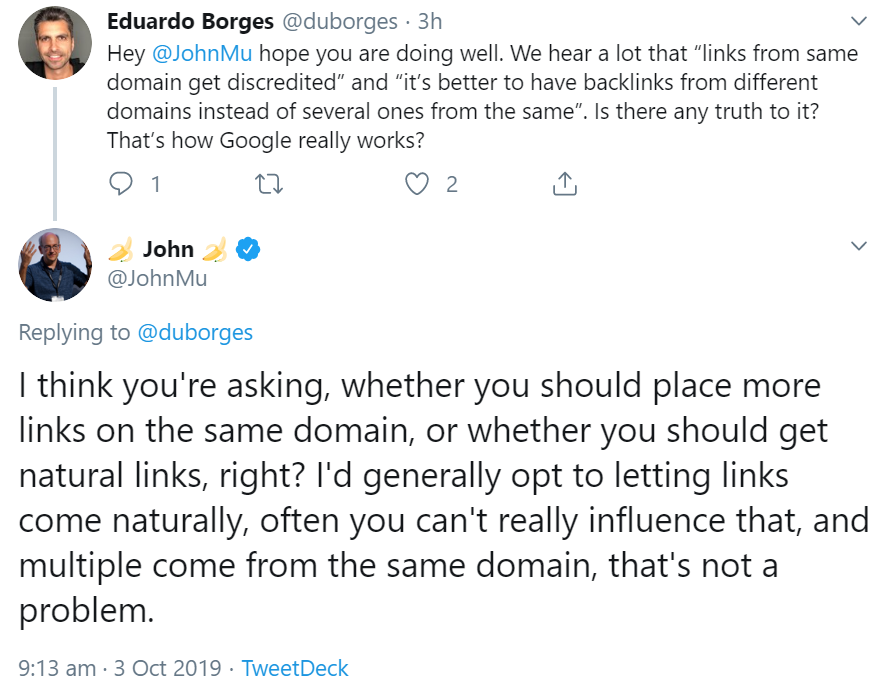This screenshot has height=698, width=879.
Task: Click the reply icon on Eduardo's tweet
Action: click(121, 184)
